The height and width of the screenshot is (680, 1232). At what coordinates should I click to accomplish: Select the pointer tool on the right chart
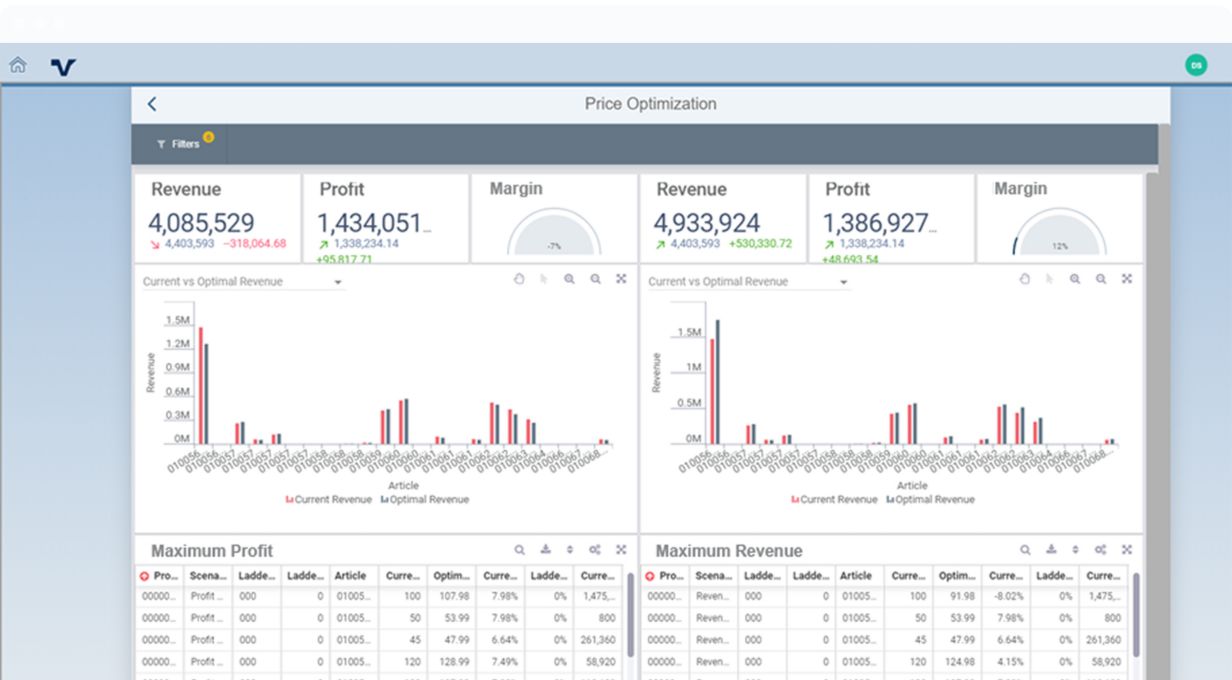point(1049,280)
